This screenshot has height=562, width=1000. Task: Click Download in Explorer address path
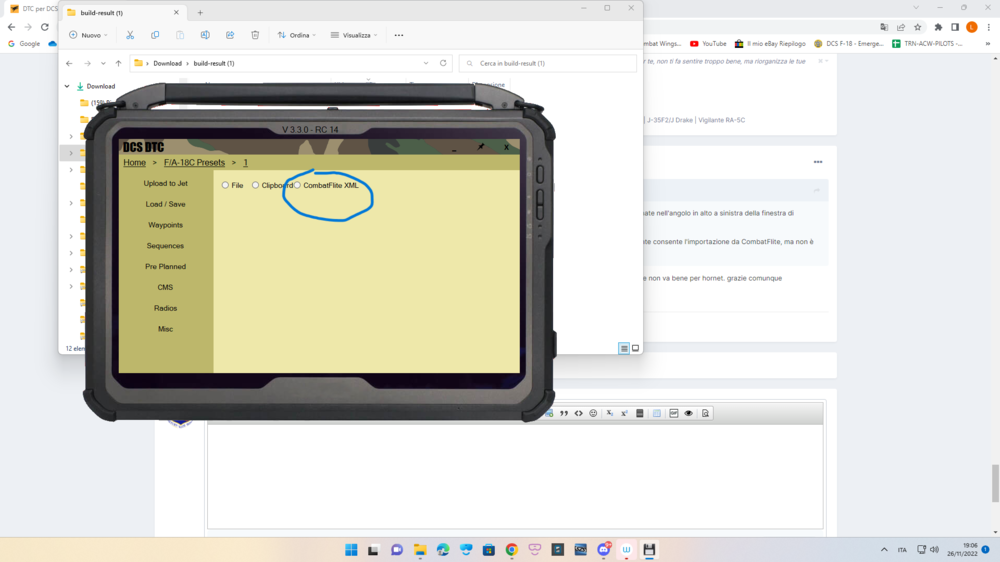point(167,63)
